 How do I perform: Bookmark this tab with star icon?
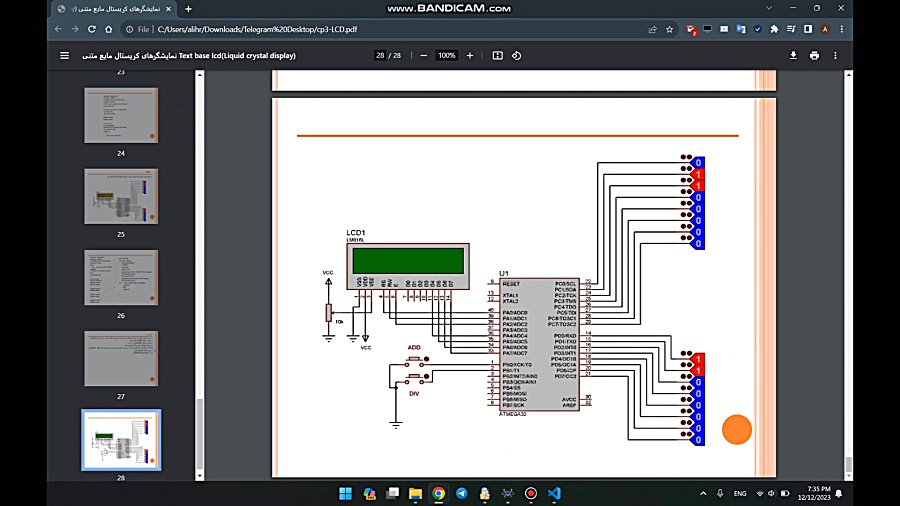click(x=669, y=29)
